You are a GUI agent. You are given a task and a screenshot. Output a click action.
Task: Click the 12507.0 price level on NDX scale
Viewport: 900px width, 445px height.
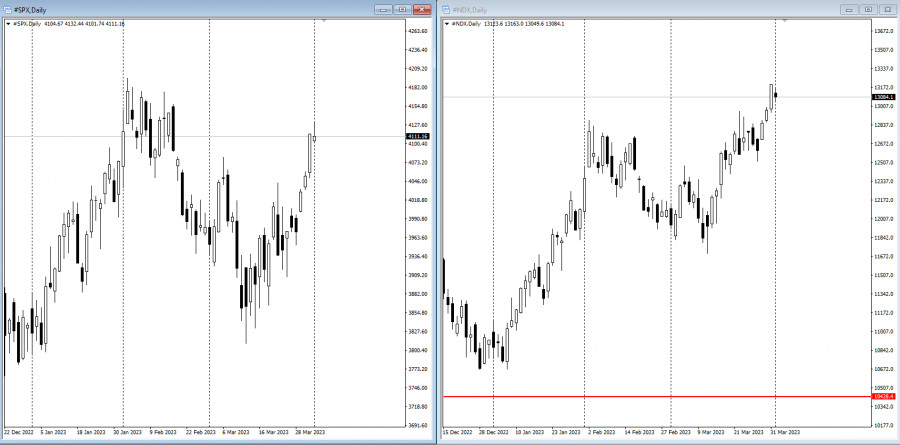883,162
